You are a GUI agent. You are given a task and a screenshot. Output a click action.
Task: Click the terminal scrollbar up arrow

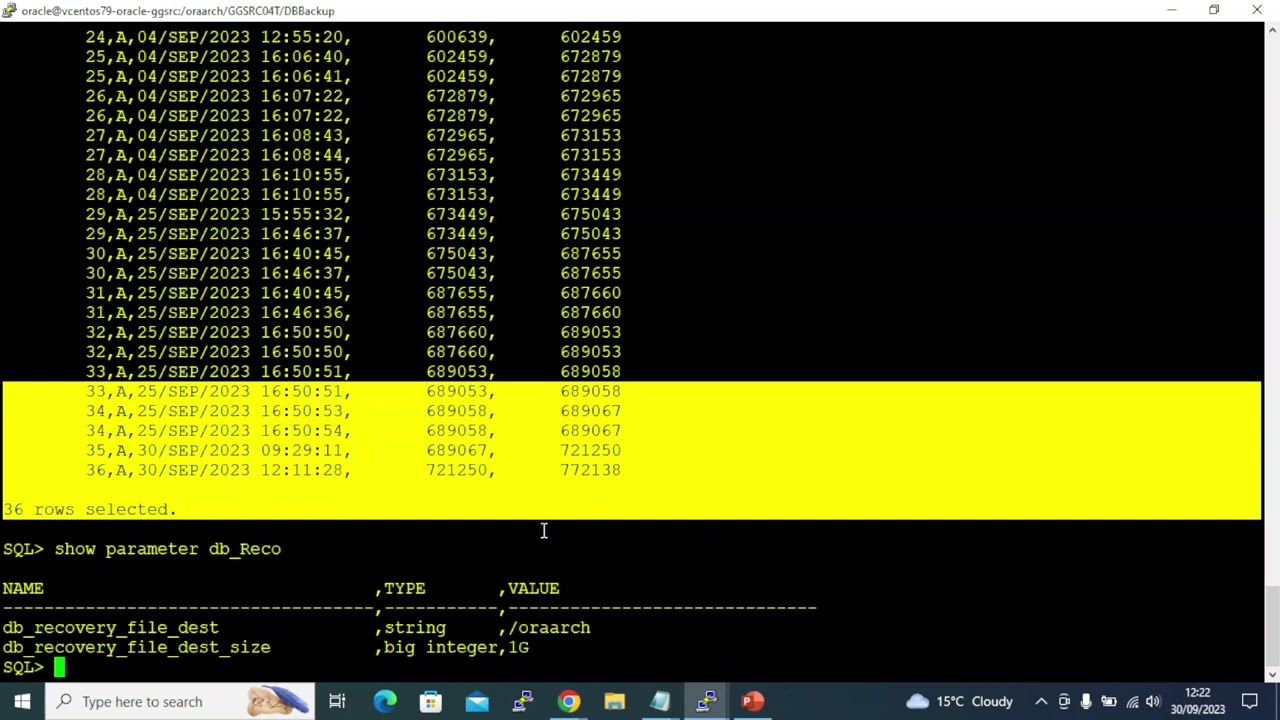(1272, 31)
